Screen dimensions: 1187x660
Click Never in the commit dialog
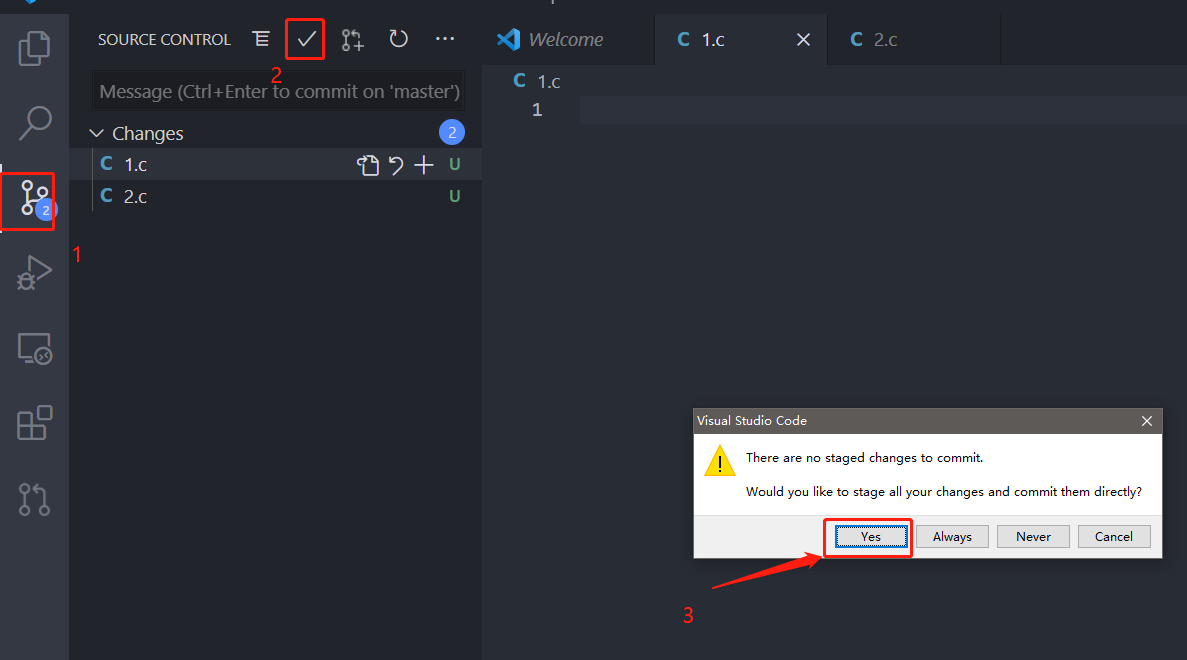tap(1033, 537)
